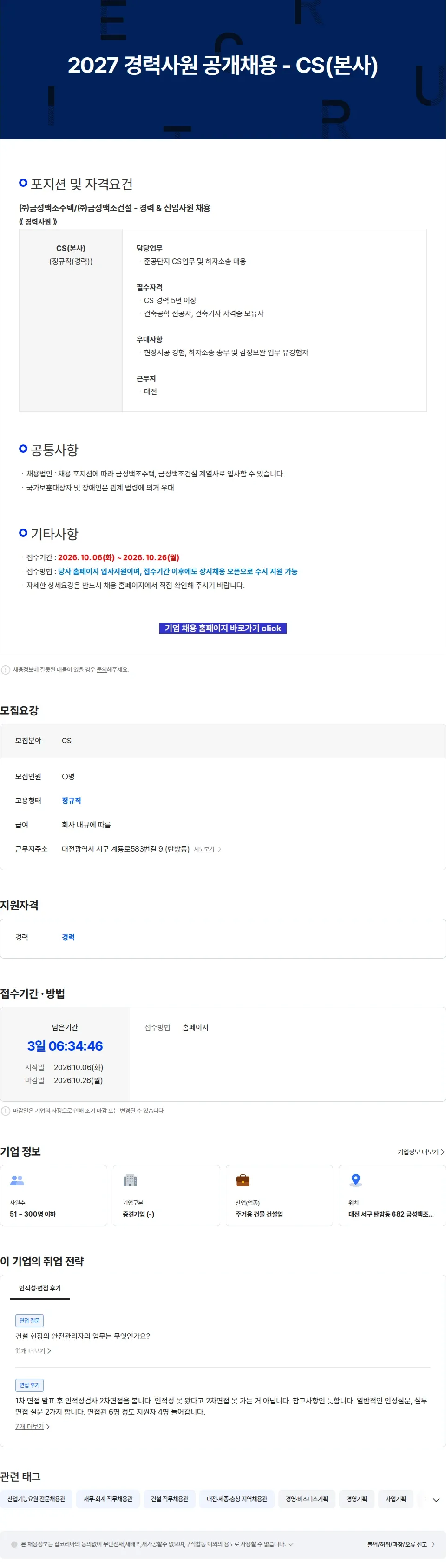Click the chevron next to 지도보기
446x1568 pixels.
click(x=220, y=848)
